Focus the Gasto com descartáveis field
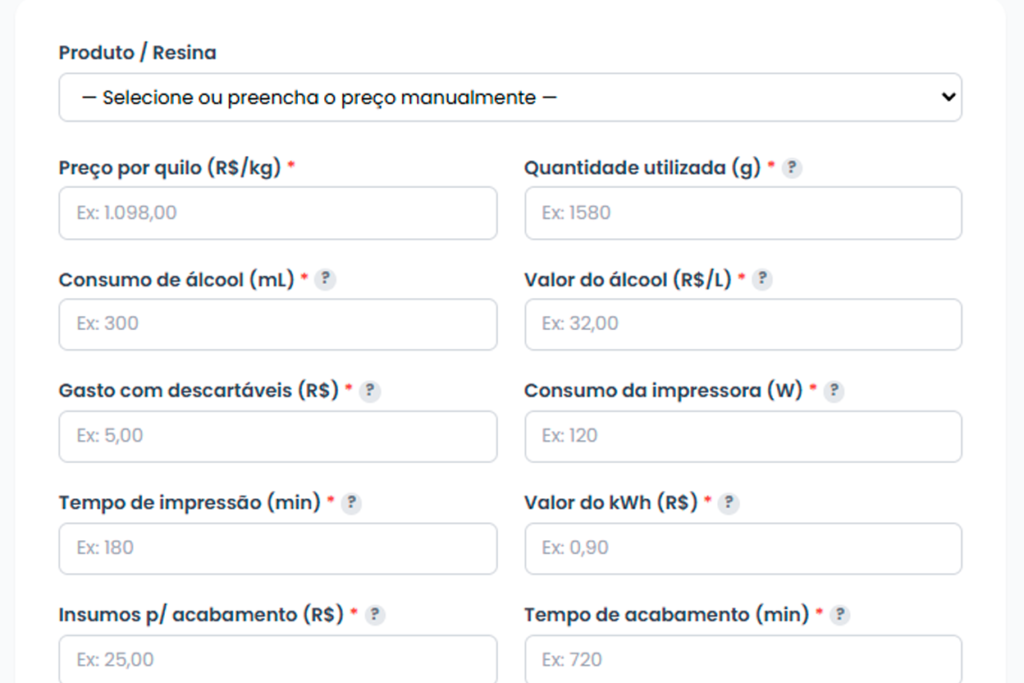1024x683 pixels. point(278,436)
